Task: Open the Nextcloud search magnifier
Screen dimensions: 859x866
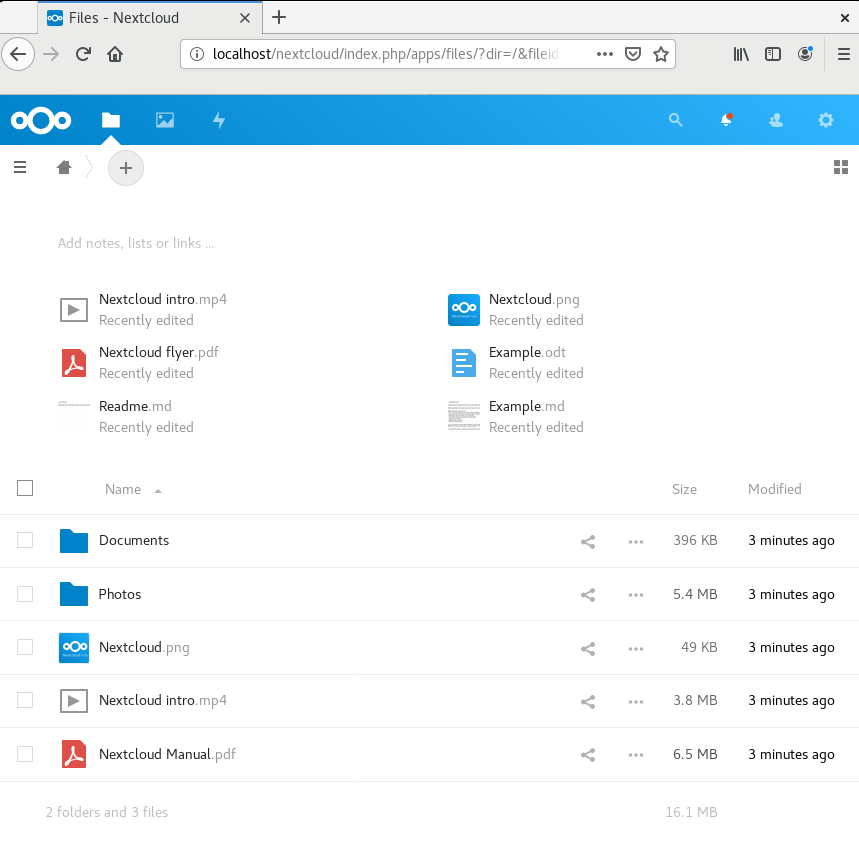Action: tap(676, 120)
